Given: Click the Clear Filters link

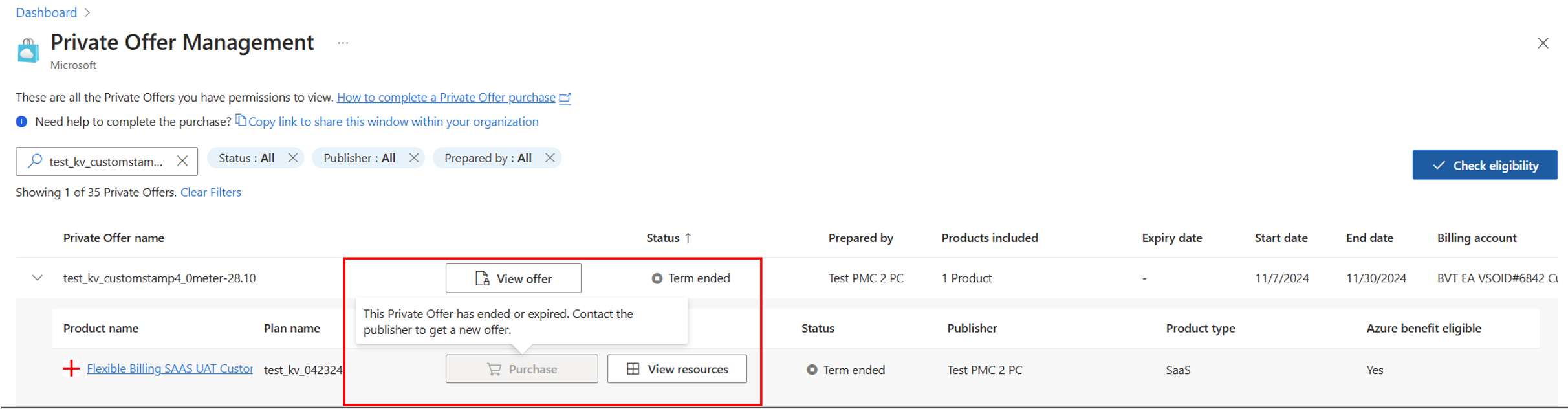Looking at the screenshot, I should pos(210,192).
